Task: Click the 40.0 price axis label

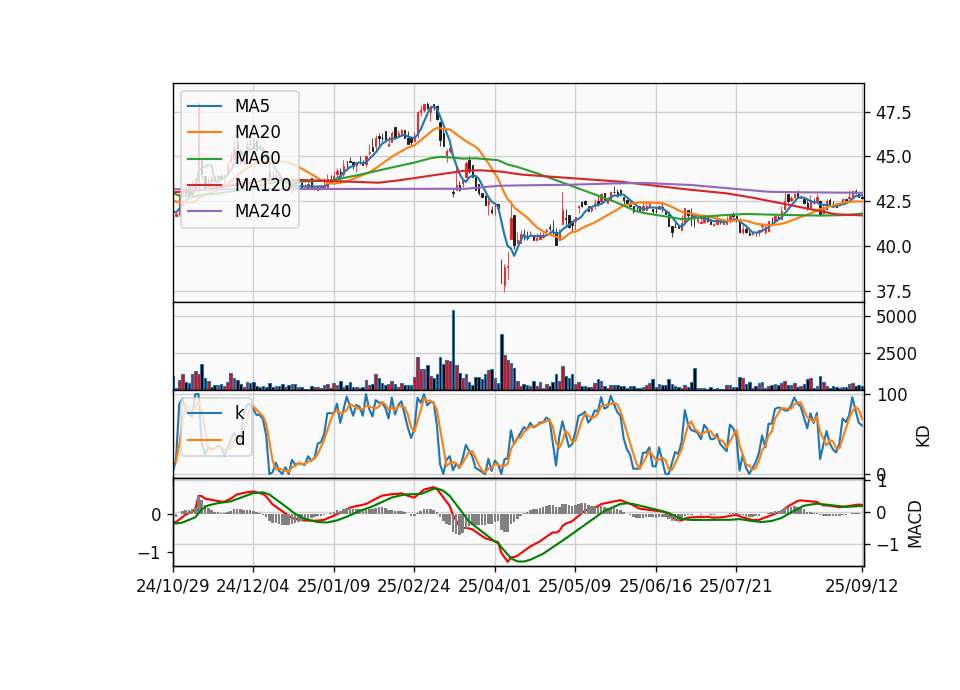Action: (x=893, y=247)
